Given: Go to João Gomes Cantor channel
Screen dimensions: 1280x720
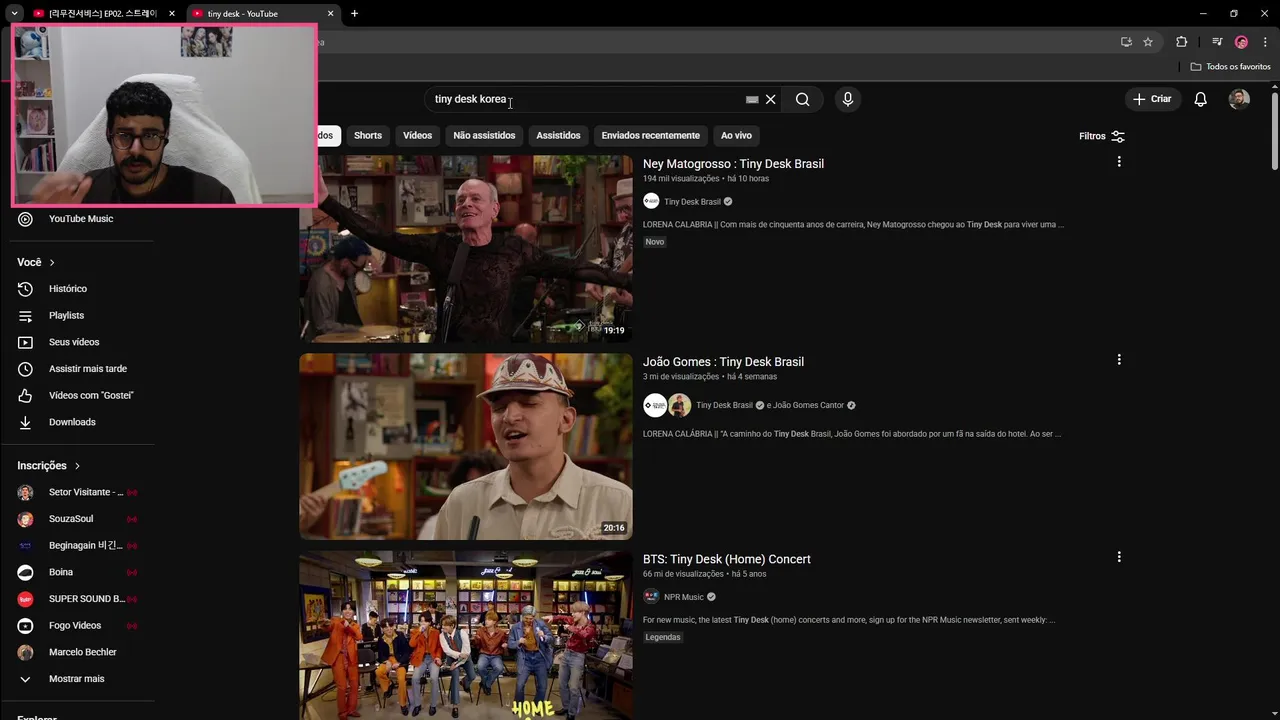Looking at the screenshot, I should 808,405.
